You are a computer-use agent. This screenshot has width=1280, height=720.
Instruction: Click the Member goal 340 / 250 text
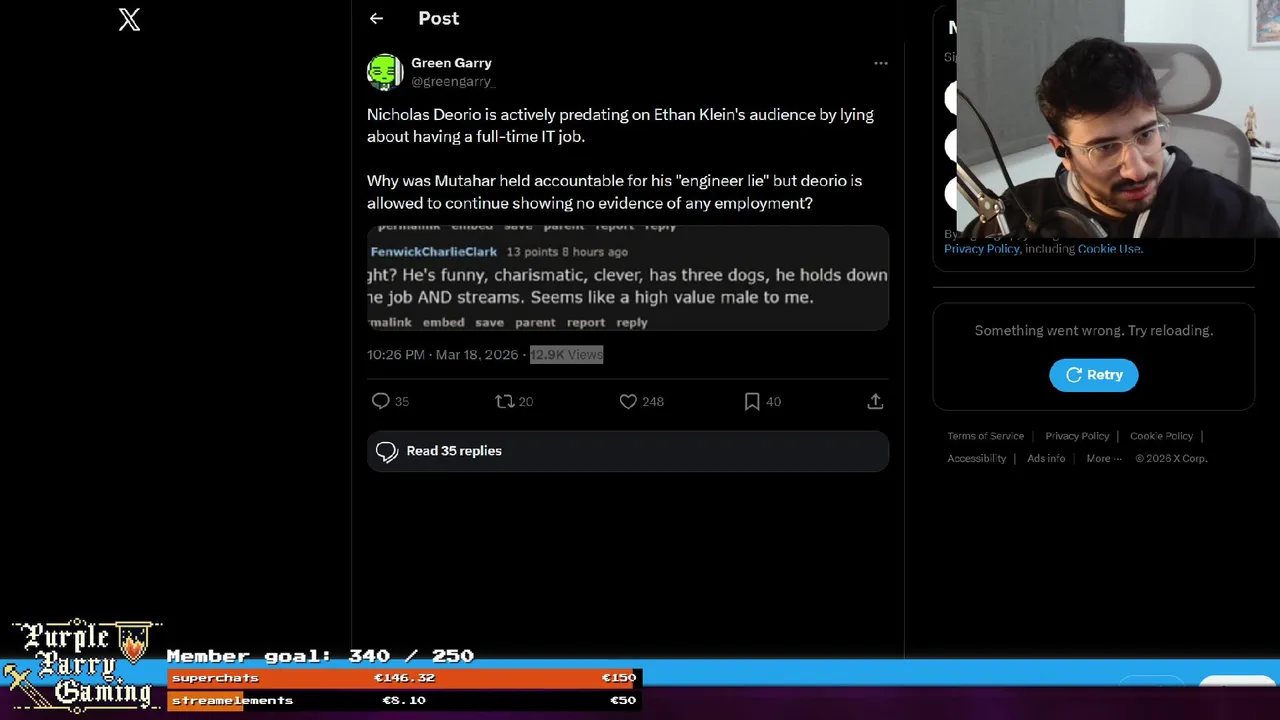tap(320, 656)
